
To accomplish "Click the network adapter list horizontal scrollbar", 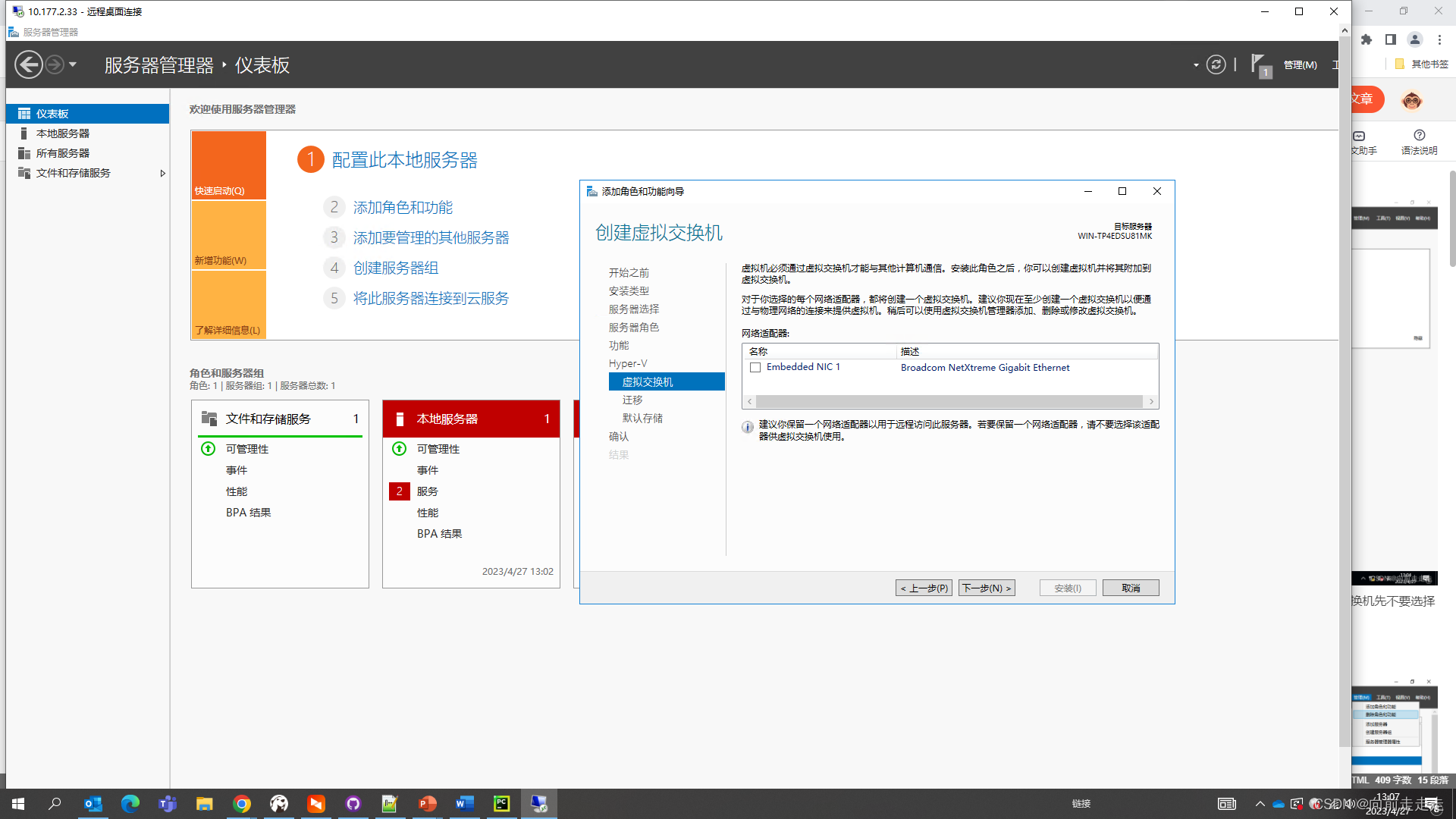I will click(949, 401).
